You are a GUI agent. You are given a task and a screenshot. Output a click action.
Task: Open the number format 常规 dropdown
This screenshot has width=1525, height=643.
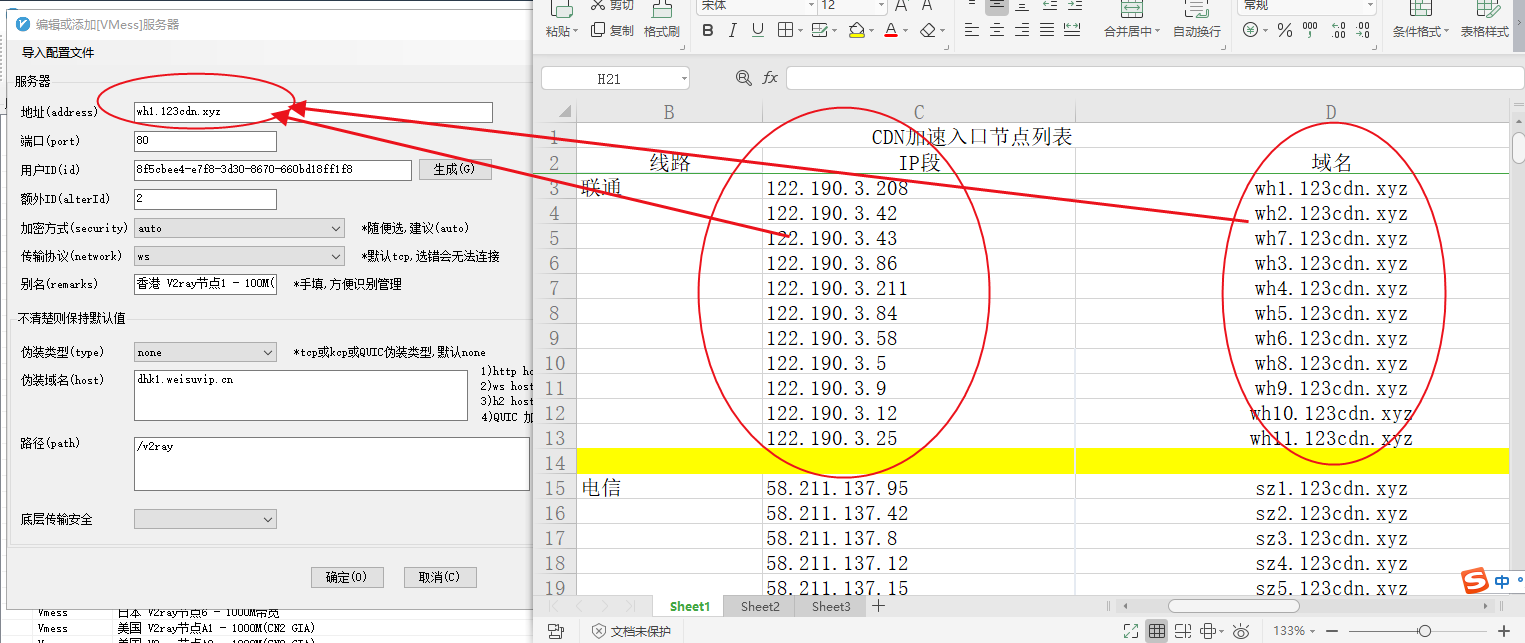click(x=1369, y=6)
